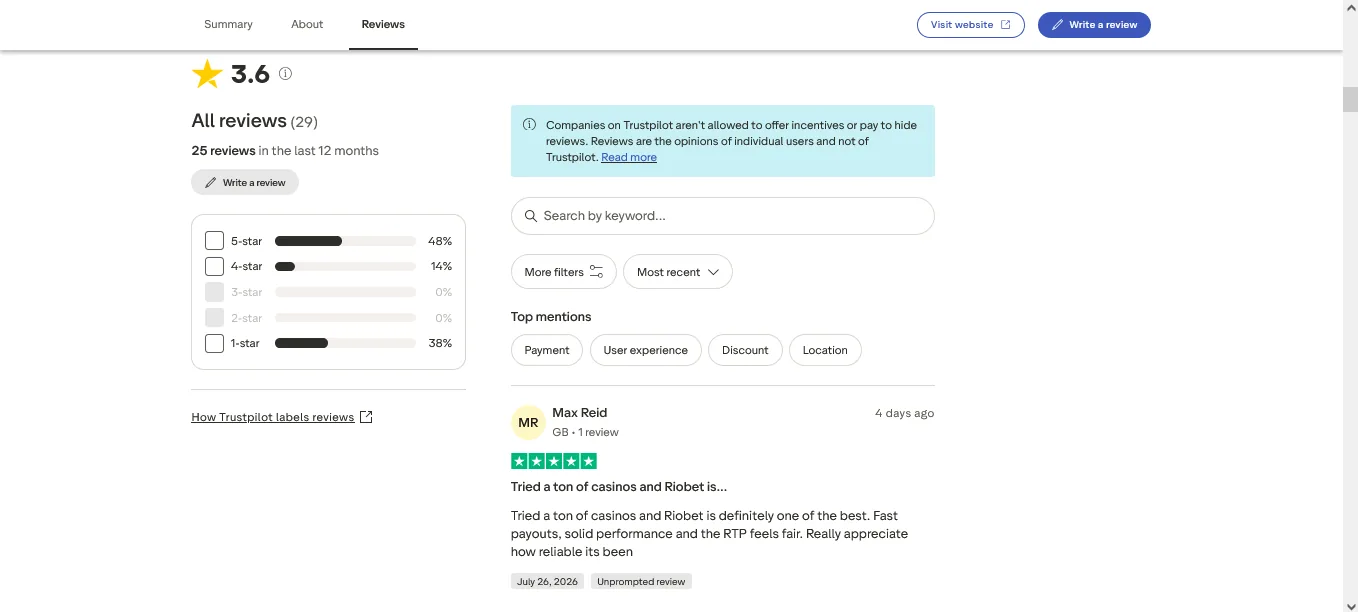The image size is (1358, 612).
Task: Filter by User experience top mention
Action: pyautogui.click(x=646, y=350)
